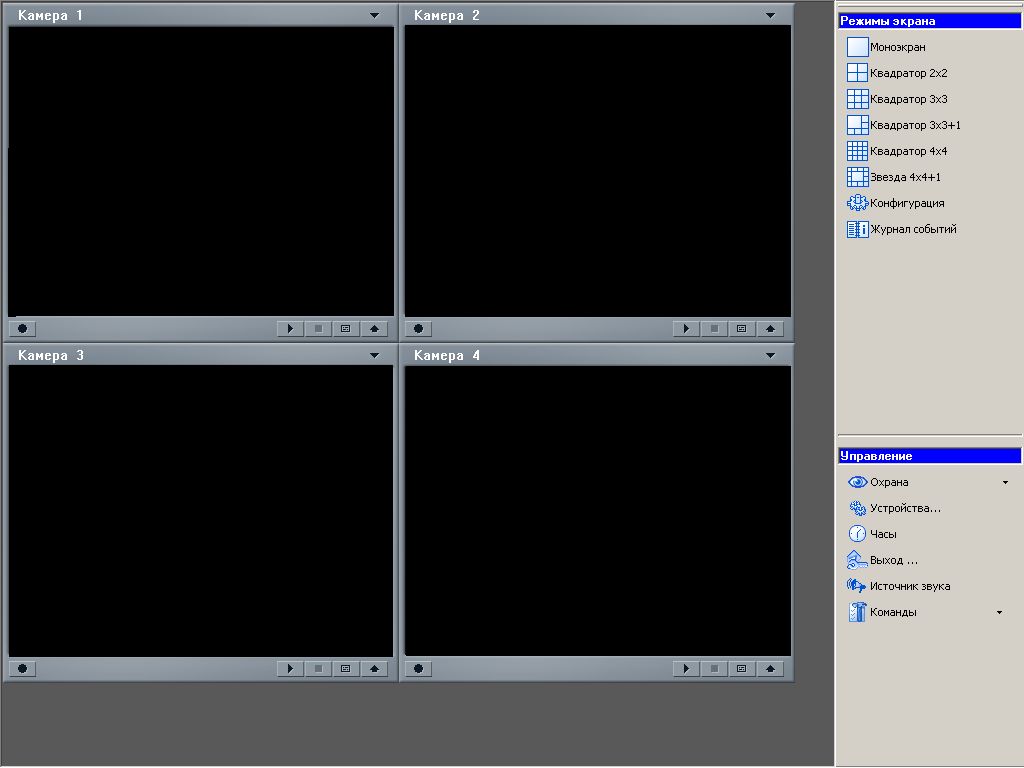Viewport: 1024px width, 768px height.
Task: Click the Источник звука sound source icon
Action: point(857,586)
